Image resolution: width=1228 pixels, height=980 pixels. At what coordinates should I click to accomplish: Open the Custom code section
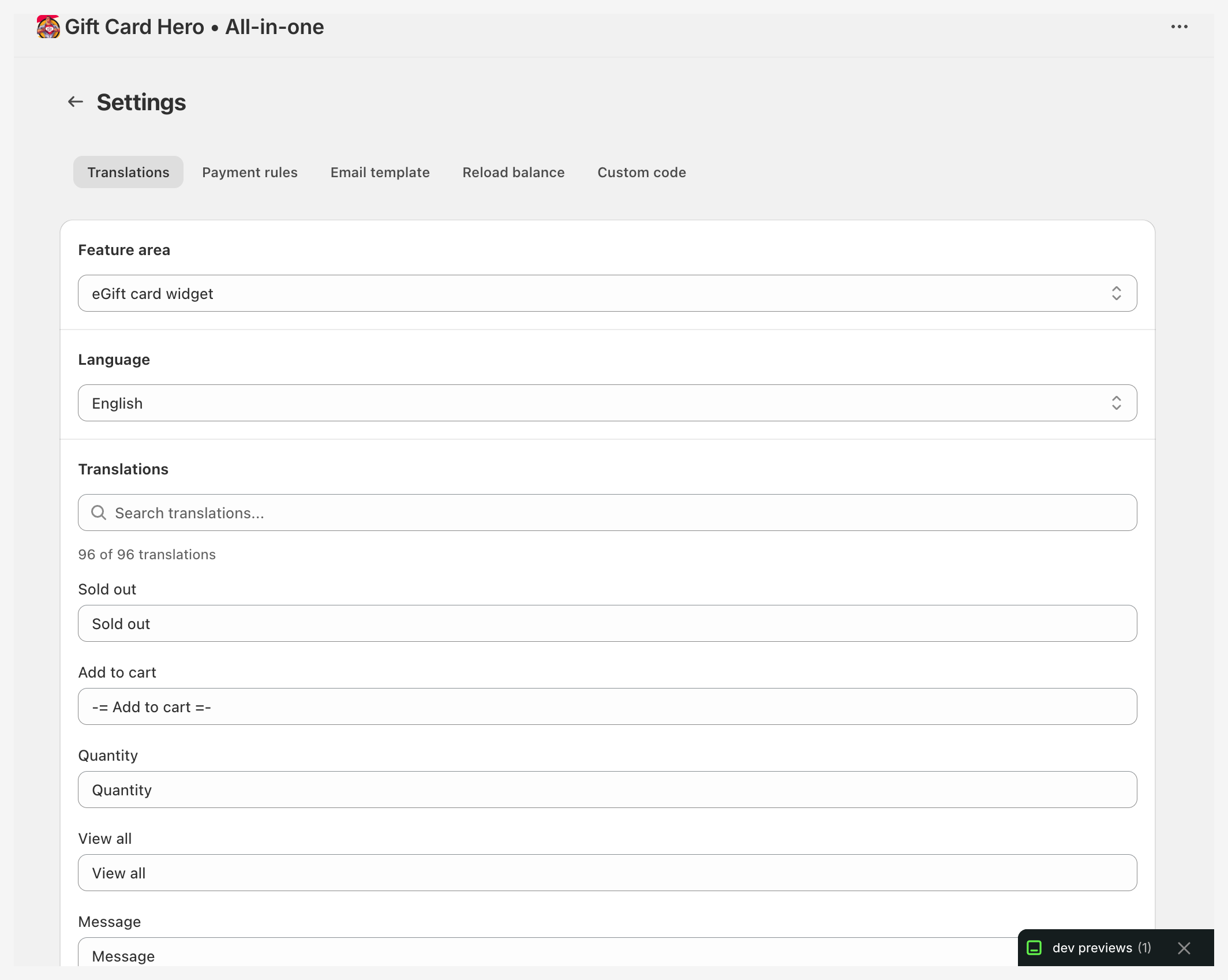pyautogui.click(x=641, y=172)
